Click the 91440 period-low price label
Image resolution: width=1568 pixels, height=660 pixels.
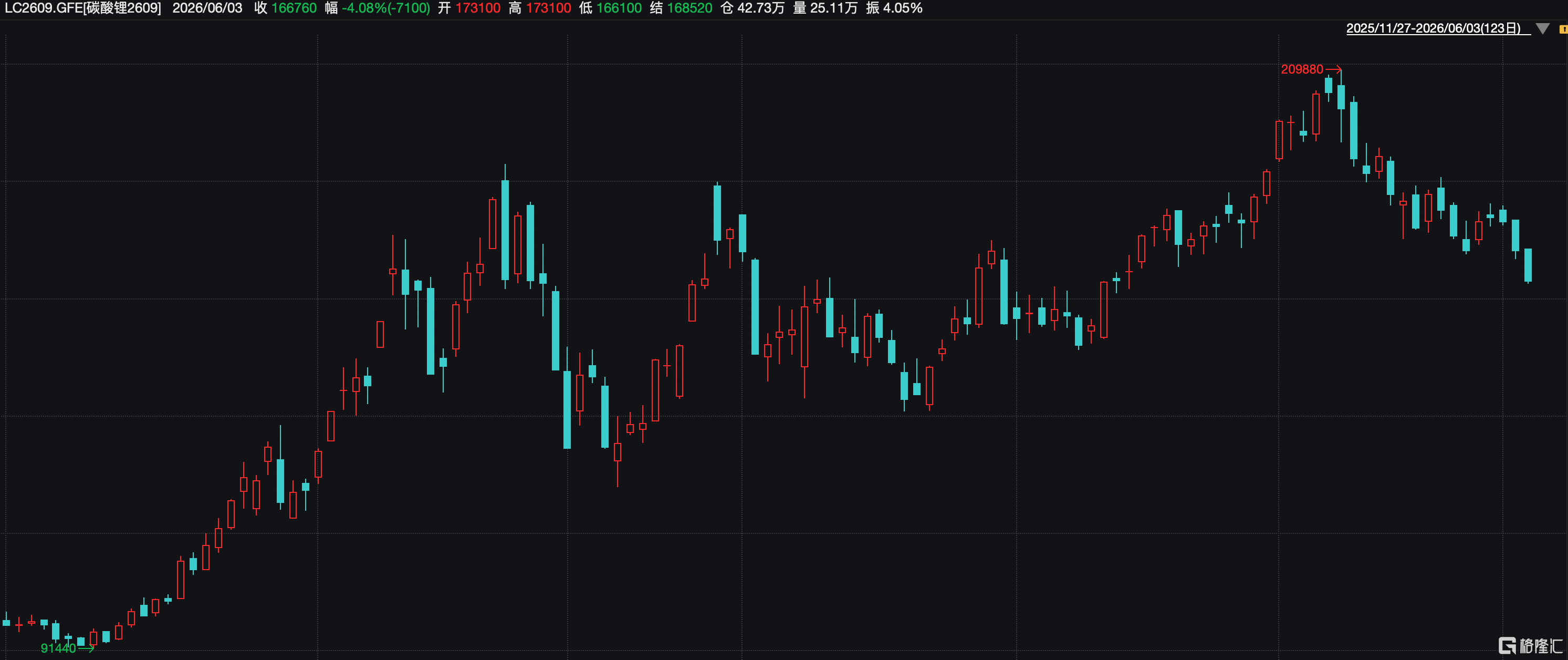tap(58, 648)
